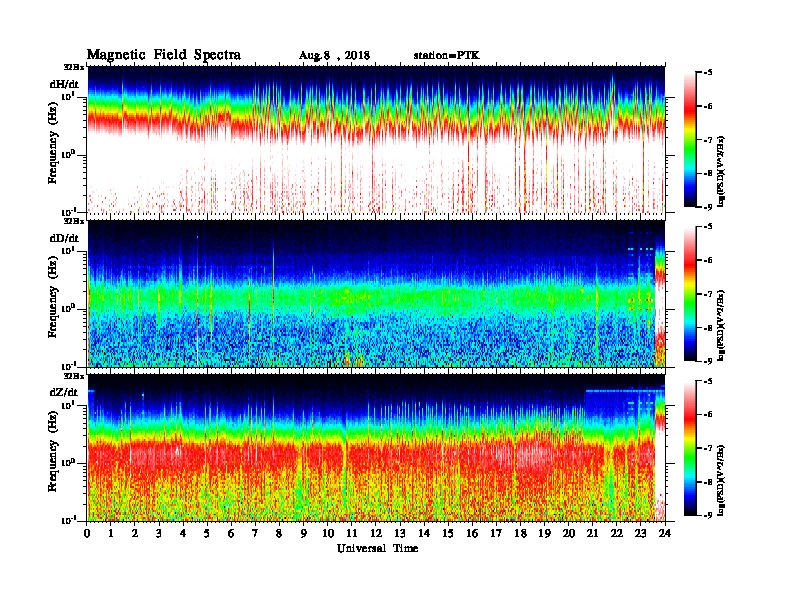Click the 32Hz label atop dH/dt panel
The width and height of the screenshot is (792, 612).
pyautogui.click(x=74, y=67)
